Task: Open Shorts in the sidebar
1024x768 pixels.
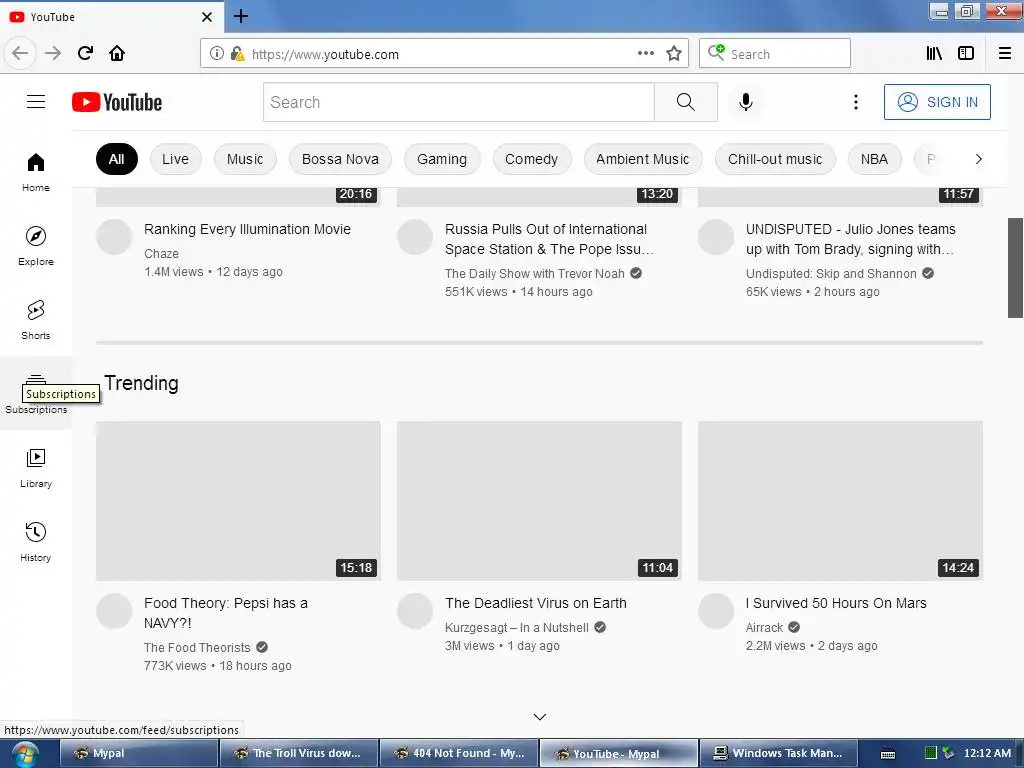Action: pos(36,319)
